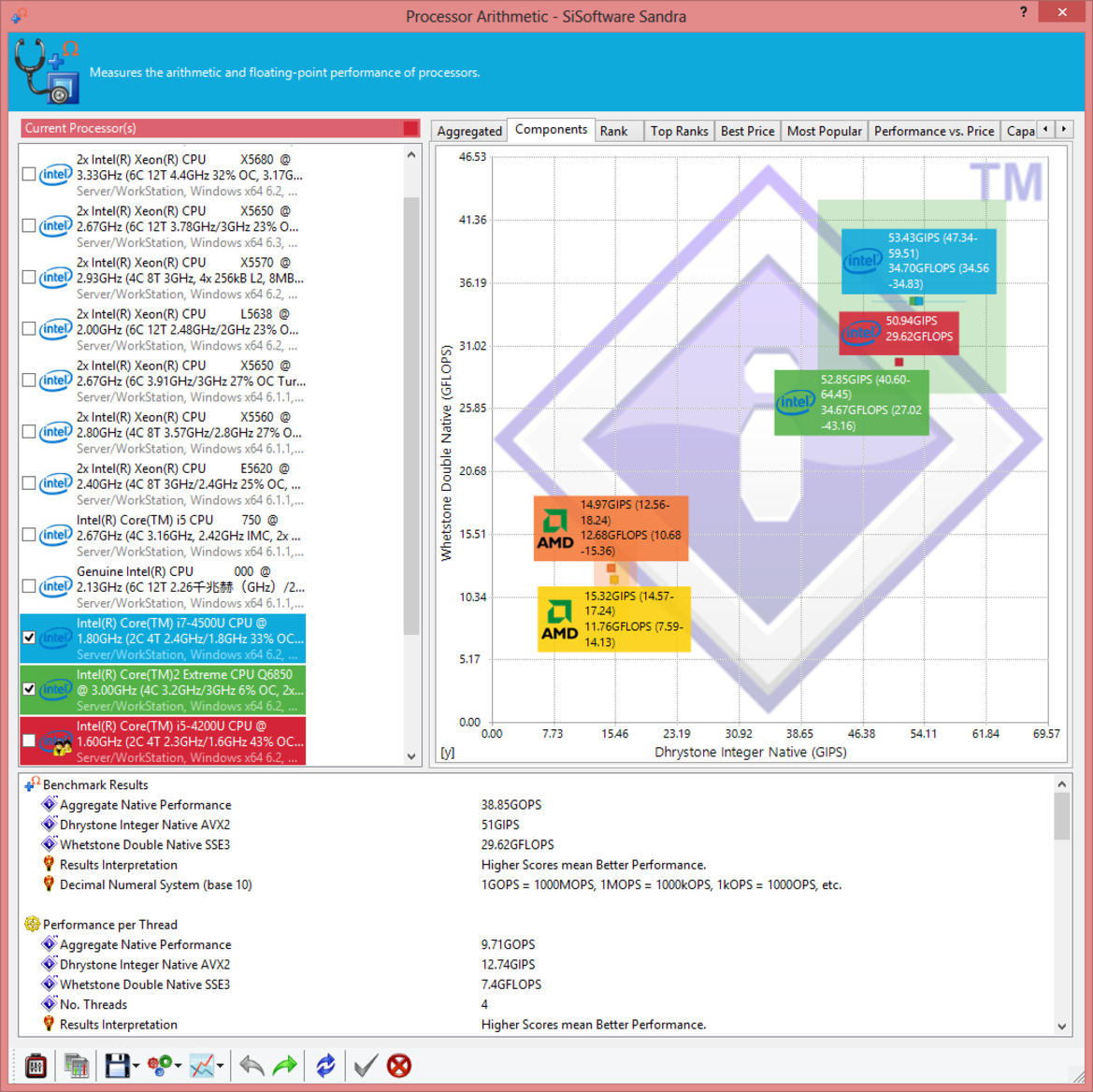The image size is (1093, 1092).
Task: Select the Whetstone Double Native SSE3 29.62GFLOPS value
Action: click(517, 844)
